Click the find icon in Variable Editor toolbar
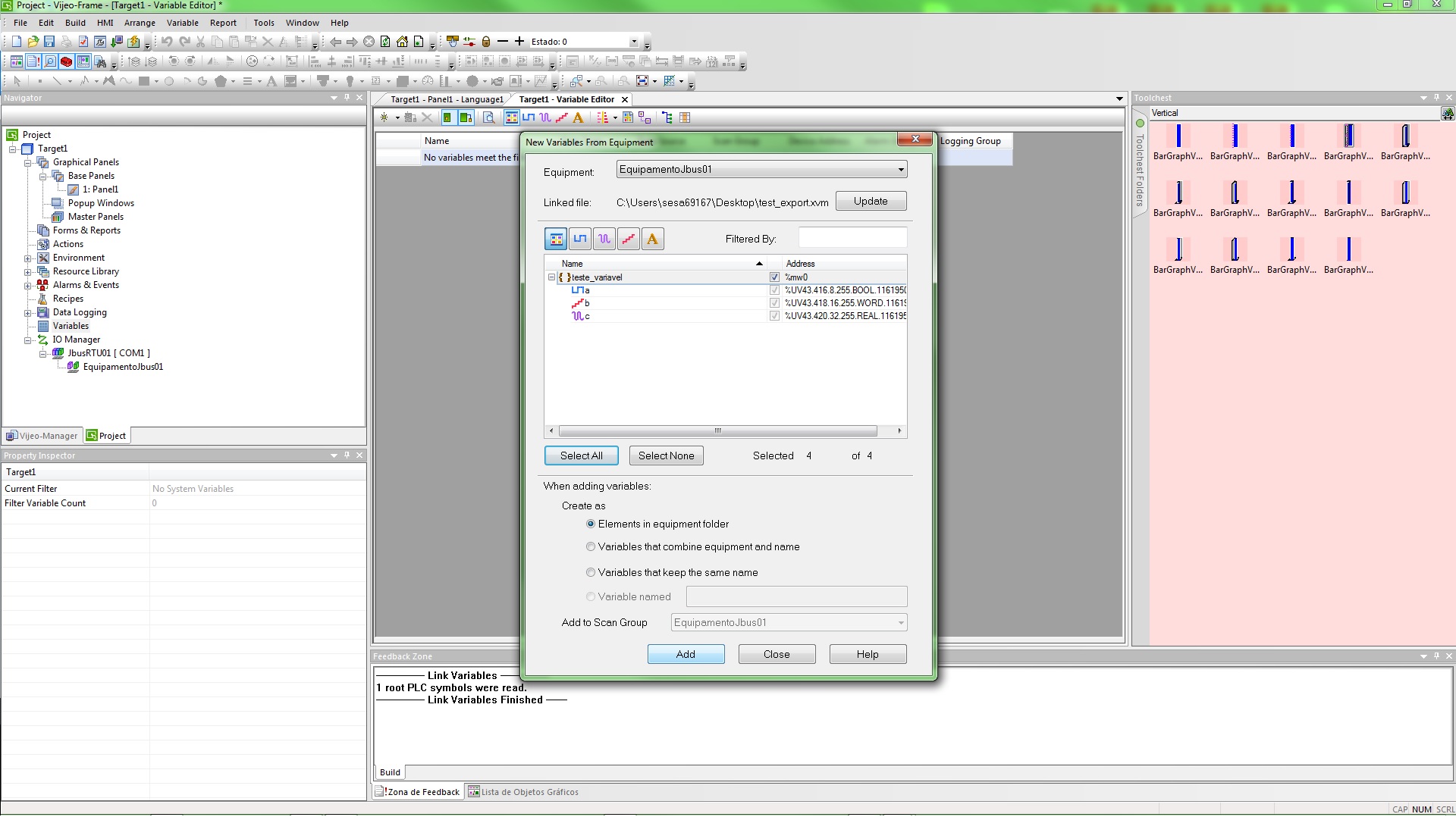1456x817 pixels. 489,117
